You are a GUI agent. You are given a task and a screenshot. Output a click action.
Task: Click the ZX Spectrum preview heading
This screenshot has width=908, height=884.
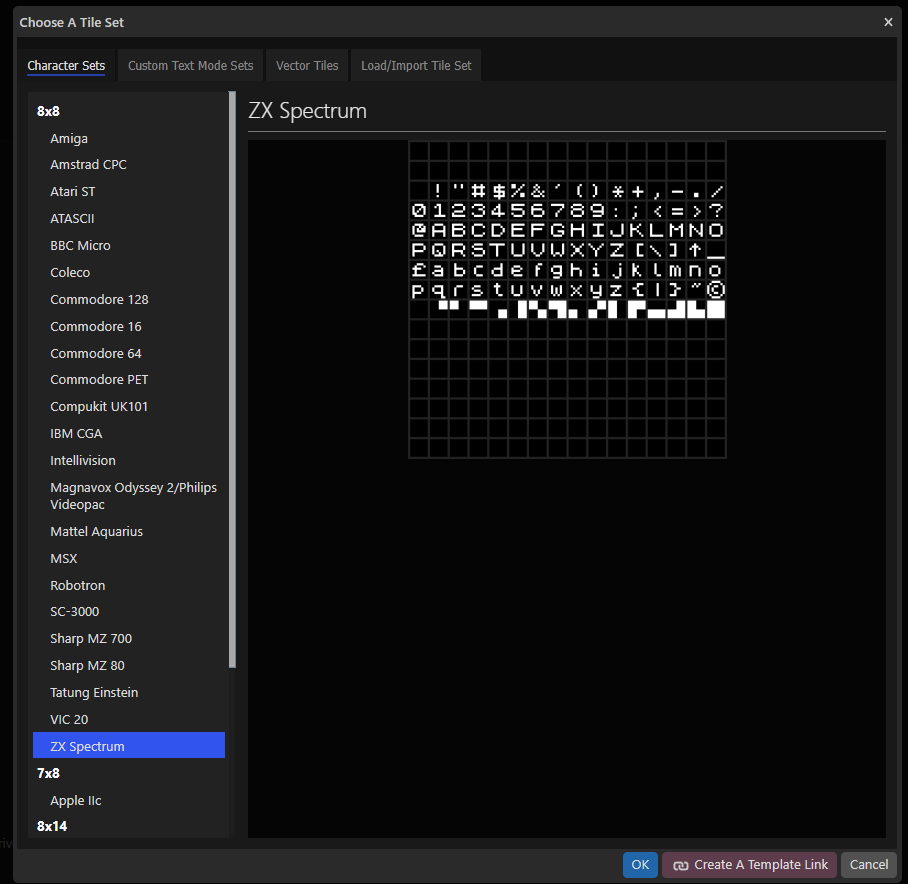tap(307, 111)
